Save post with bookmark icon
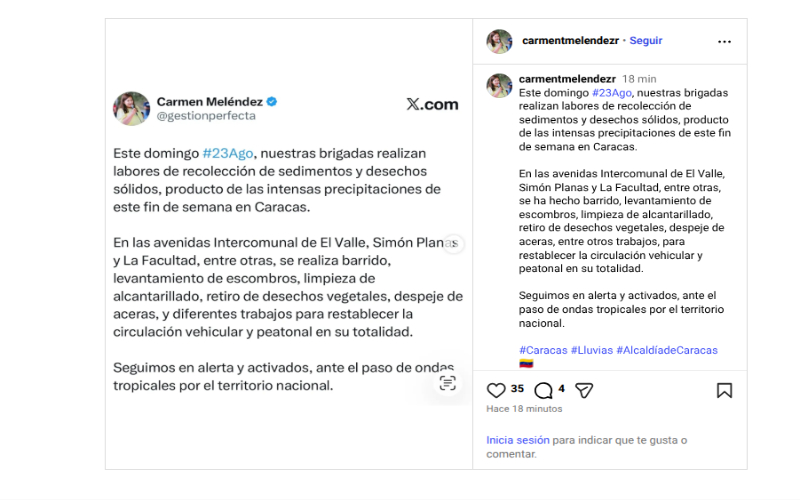This screenshot has width=800, height=500. point(724,390)
